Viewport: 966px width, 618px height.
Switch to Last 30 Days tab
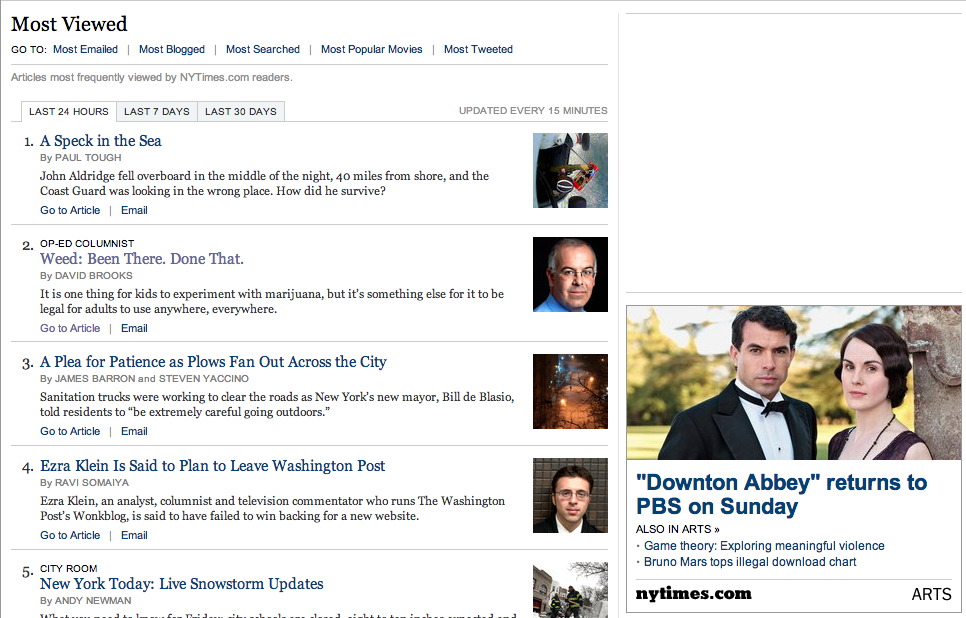241,112
